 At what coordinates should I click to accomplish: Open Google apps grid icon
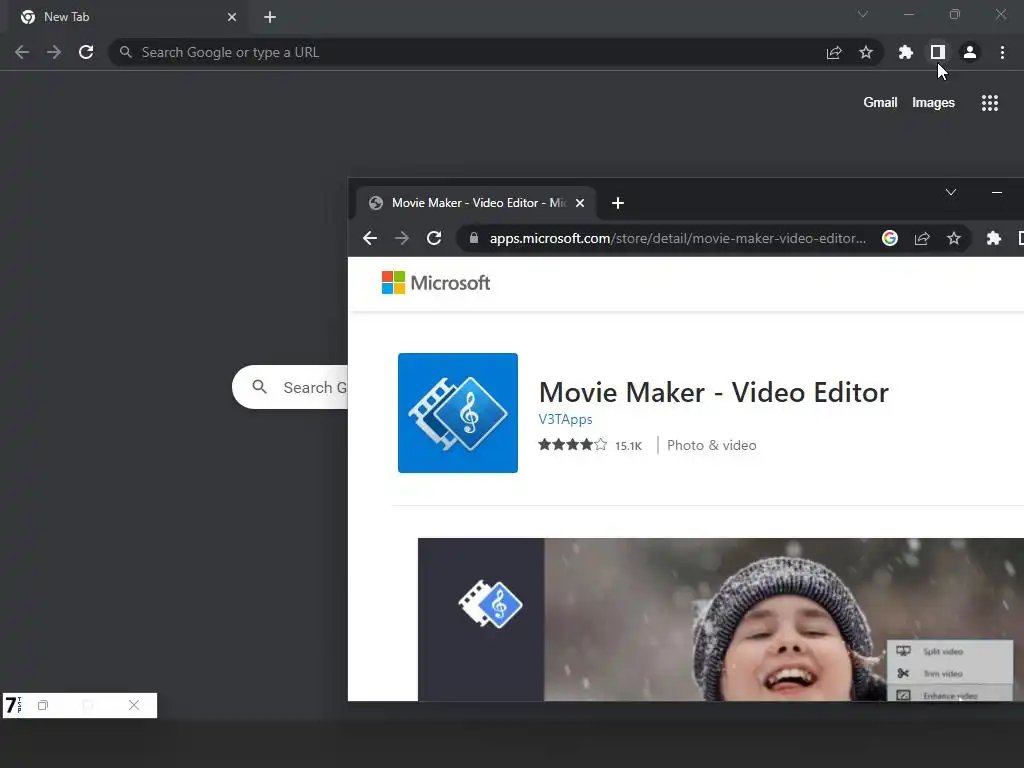pyautogui.click(x=989, y=103)
